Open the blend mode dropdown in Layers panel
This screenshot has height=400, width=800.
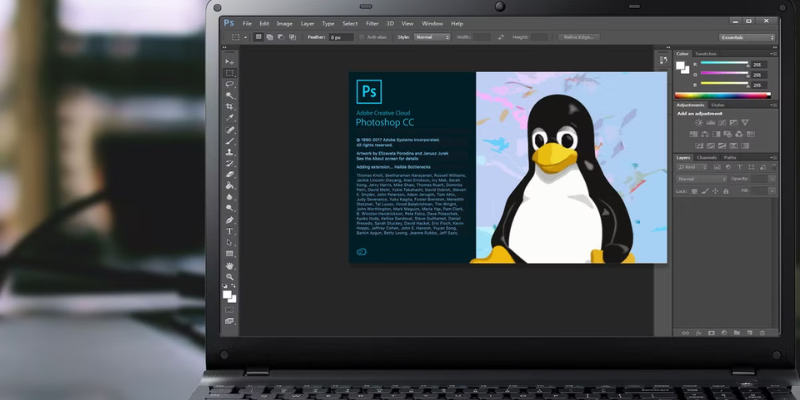699,179
